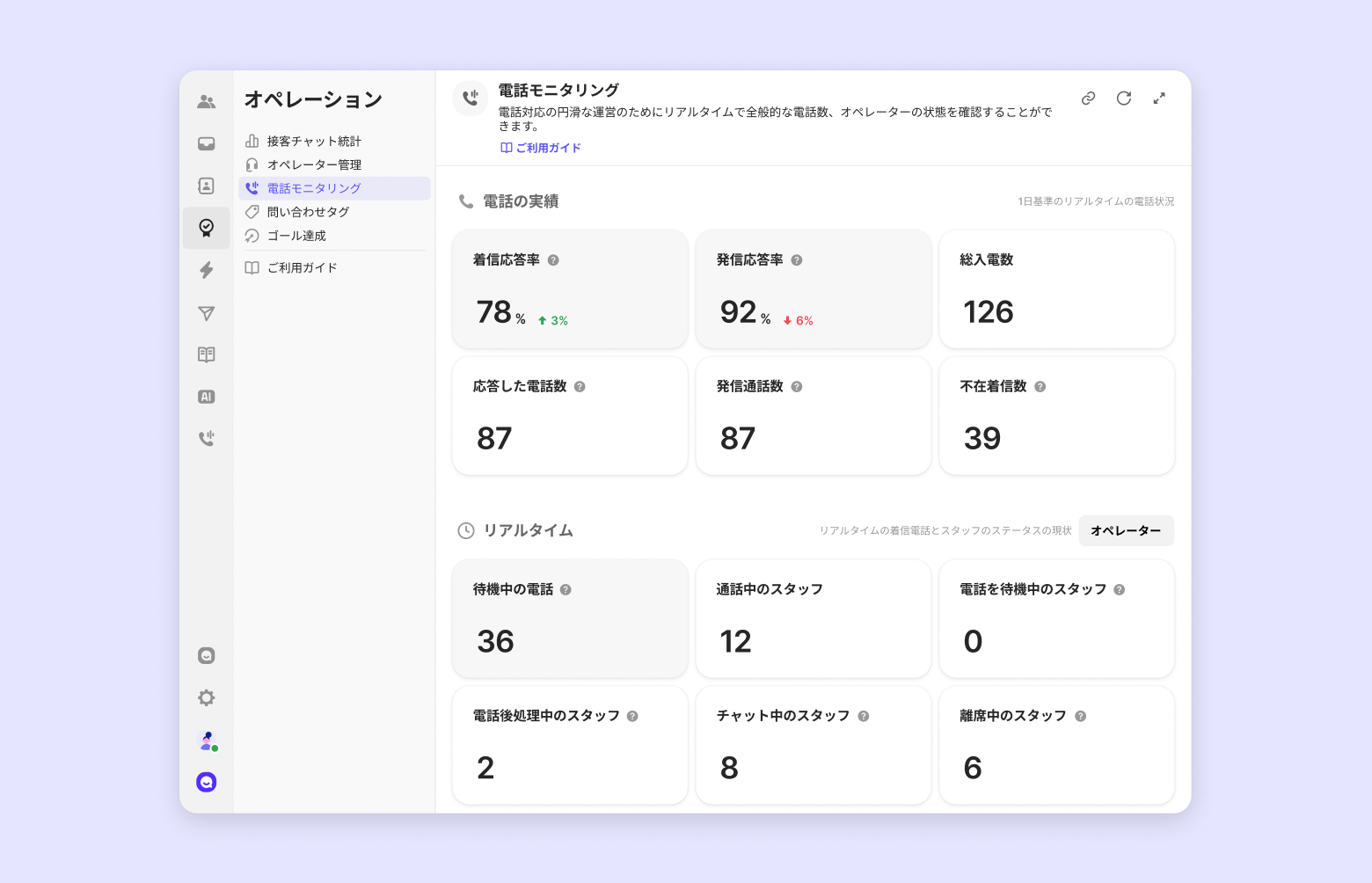Refresh the phone monitoring data
This screenshot has height=883, width=1372.
click(1124, 99)
